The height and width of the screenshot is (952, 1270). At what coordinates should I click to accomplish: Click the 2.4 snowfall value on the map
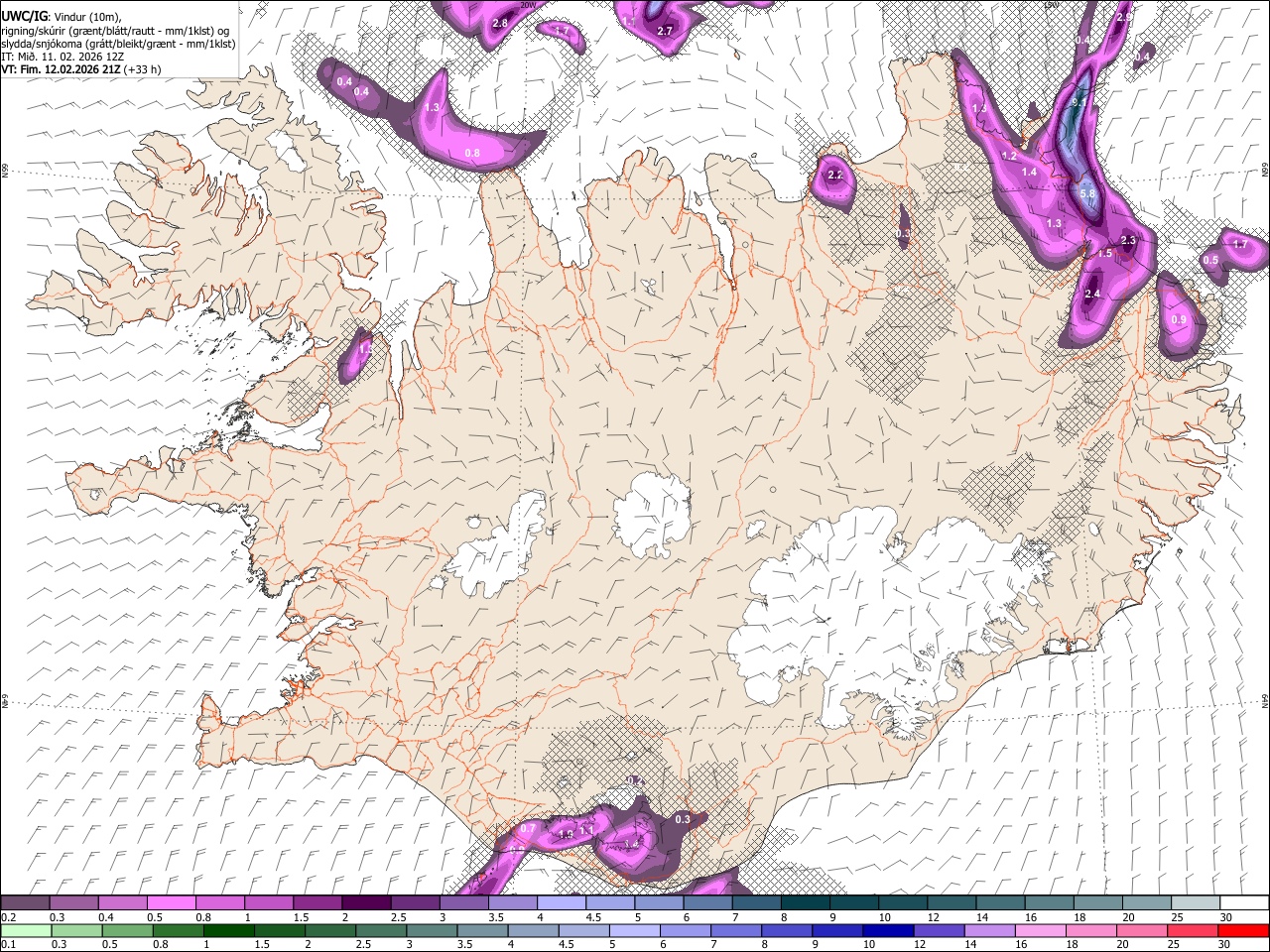[x=1092, y=295]
